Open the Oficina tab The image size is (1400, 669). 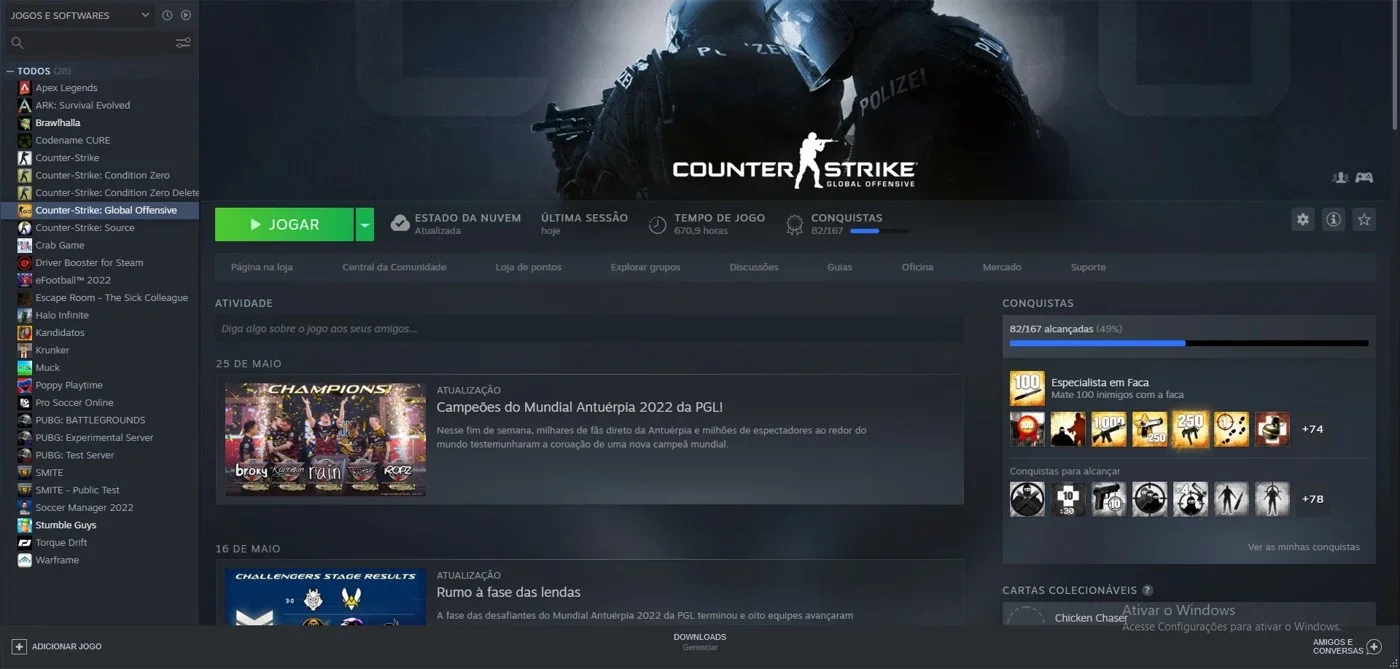click(917, 267)
